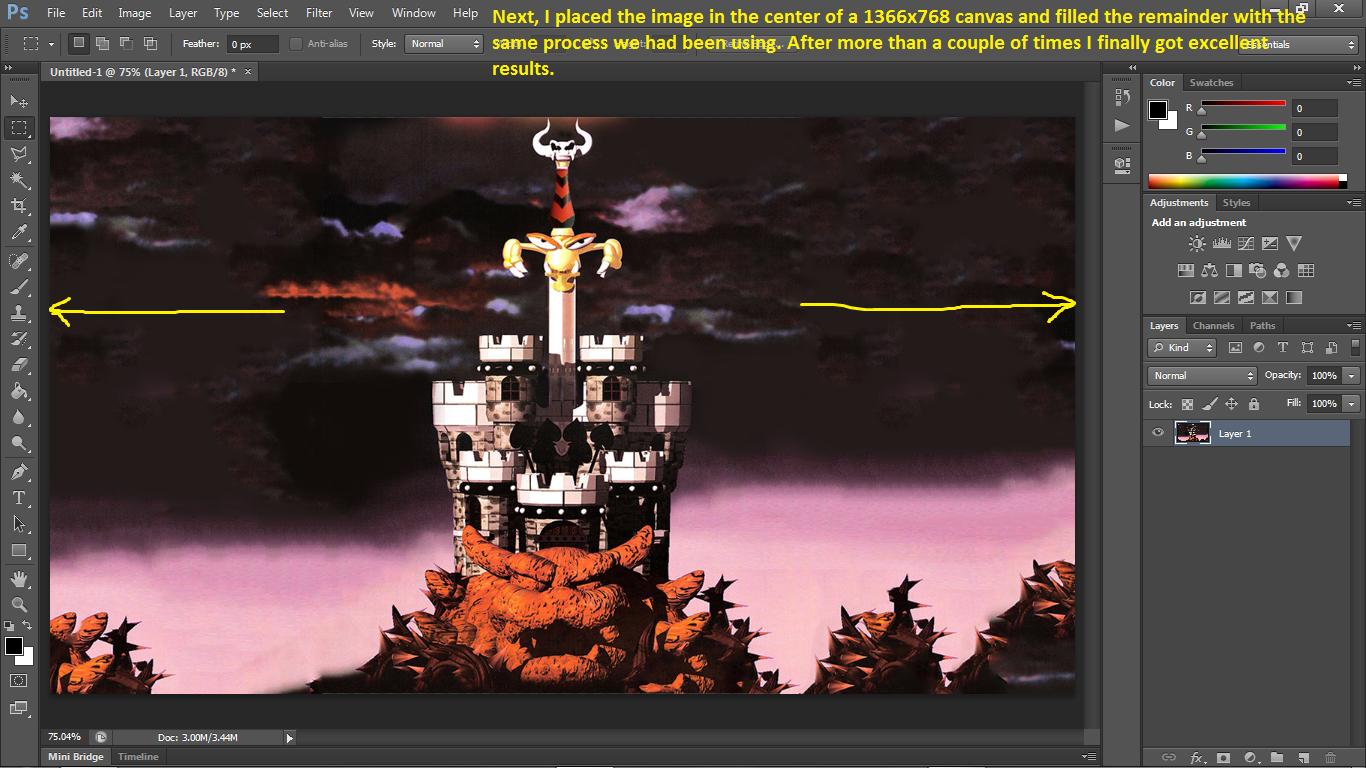The image size is (1366, 768).
Task: Switch to the Channels tab
Action: [x=1213, y=326]
